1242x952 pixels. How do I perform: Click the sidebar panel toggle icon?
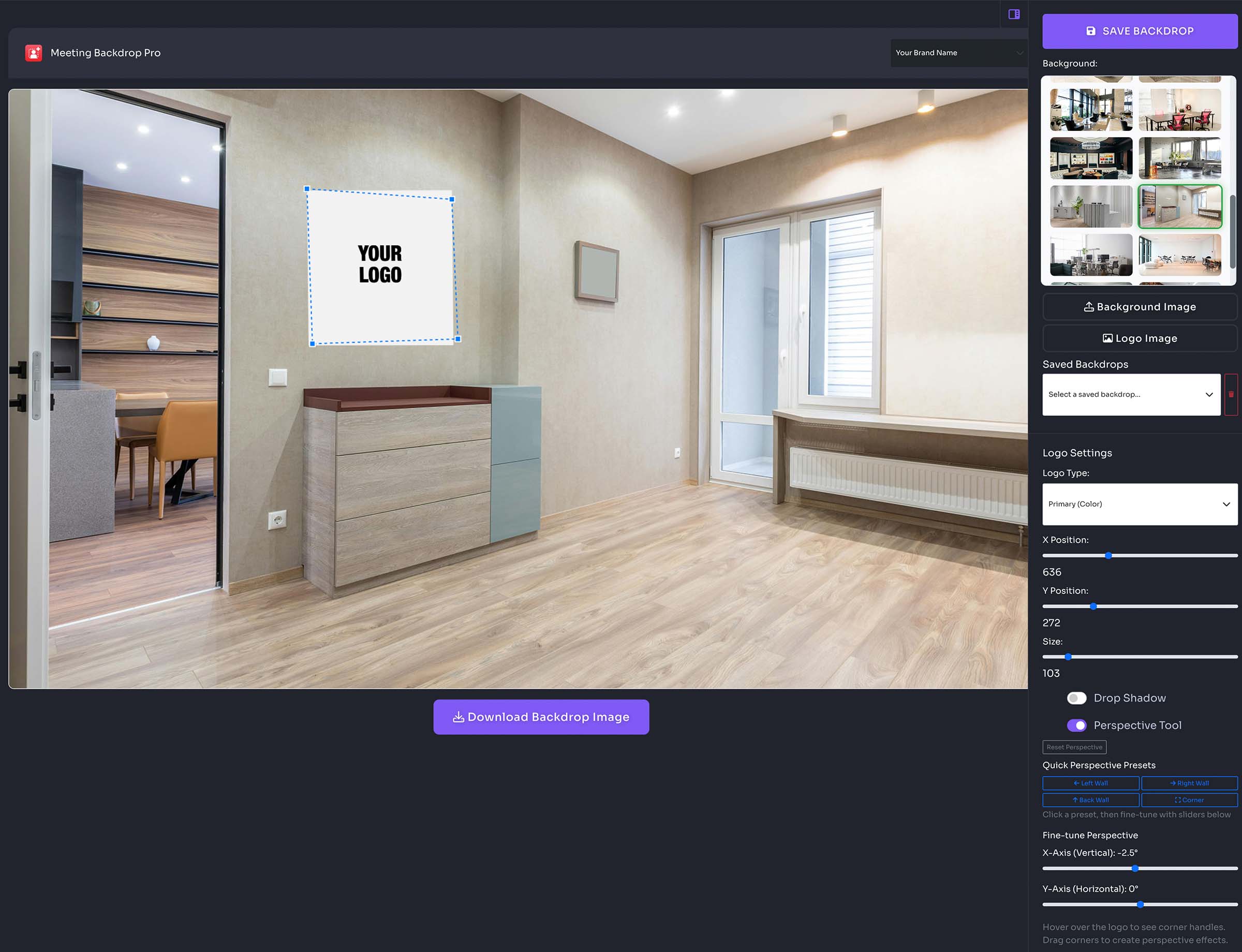[1014, 14]
